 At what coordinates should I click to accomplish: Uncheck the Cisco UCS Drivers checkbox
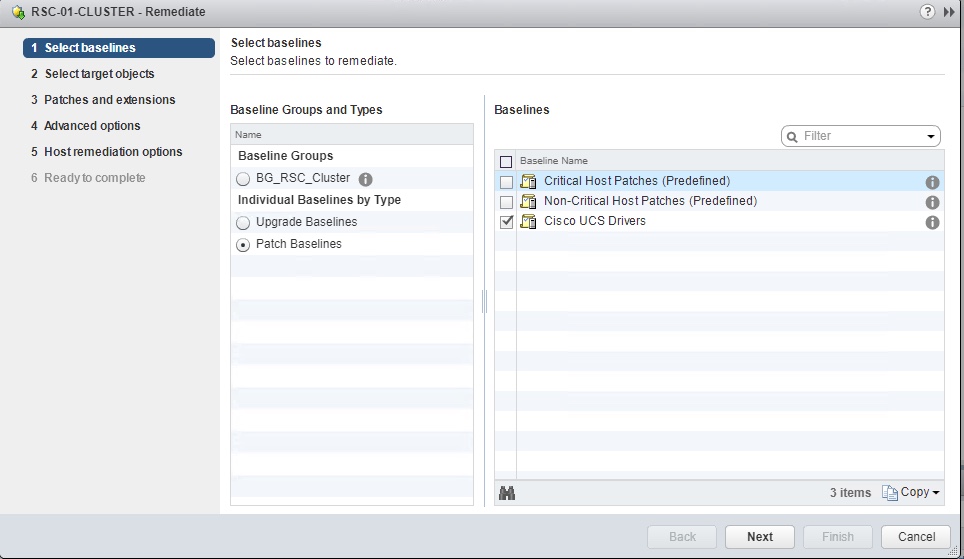(506, 222)
